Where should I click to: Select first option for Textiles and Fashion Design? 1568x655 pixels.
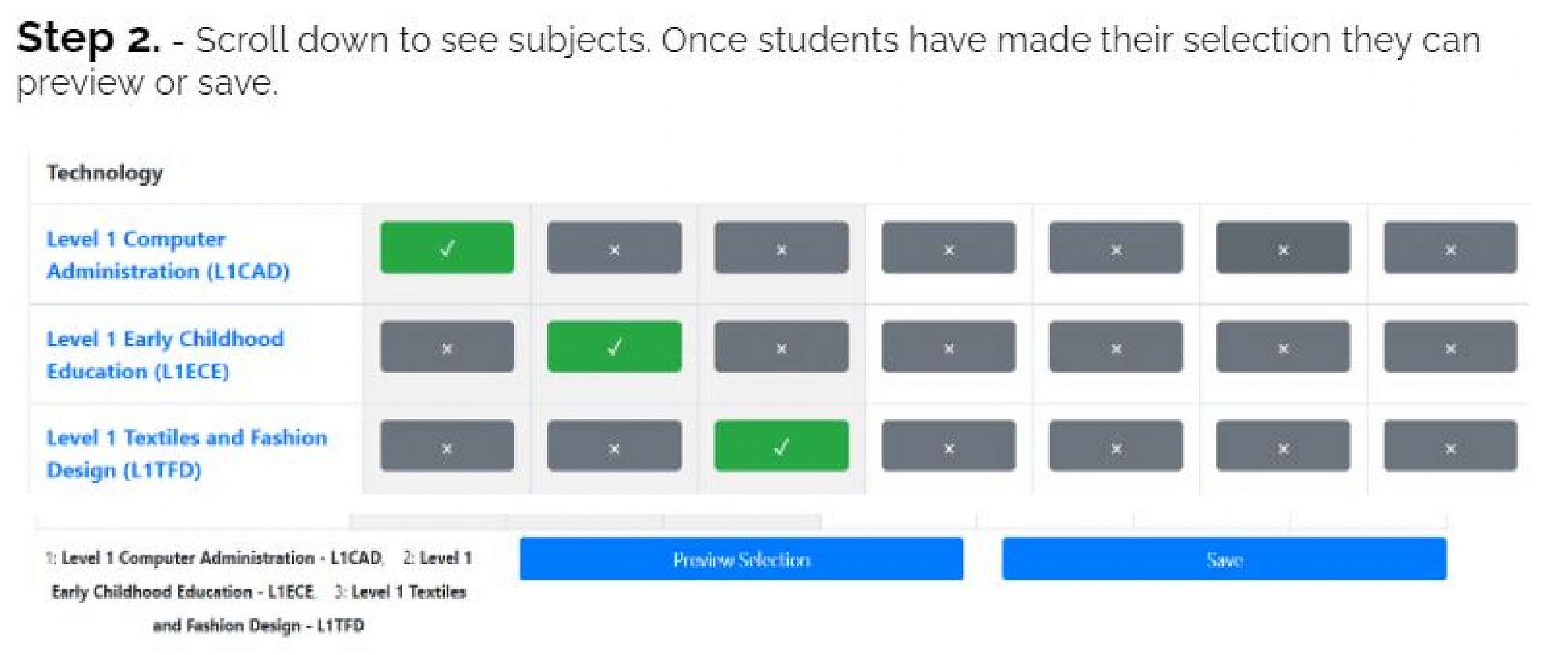point(447,446)
